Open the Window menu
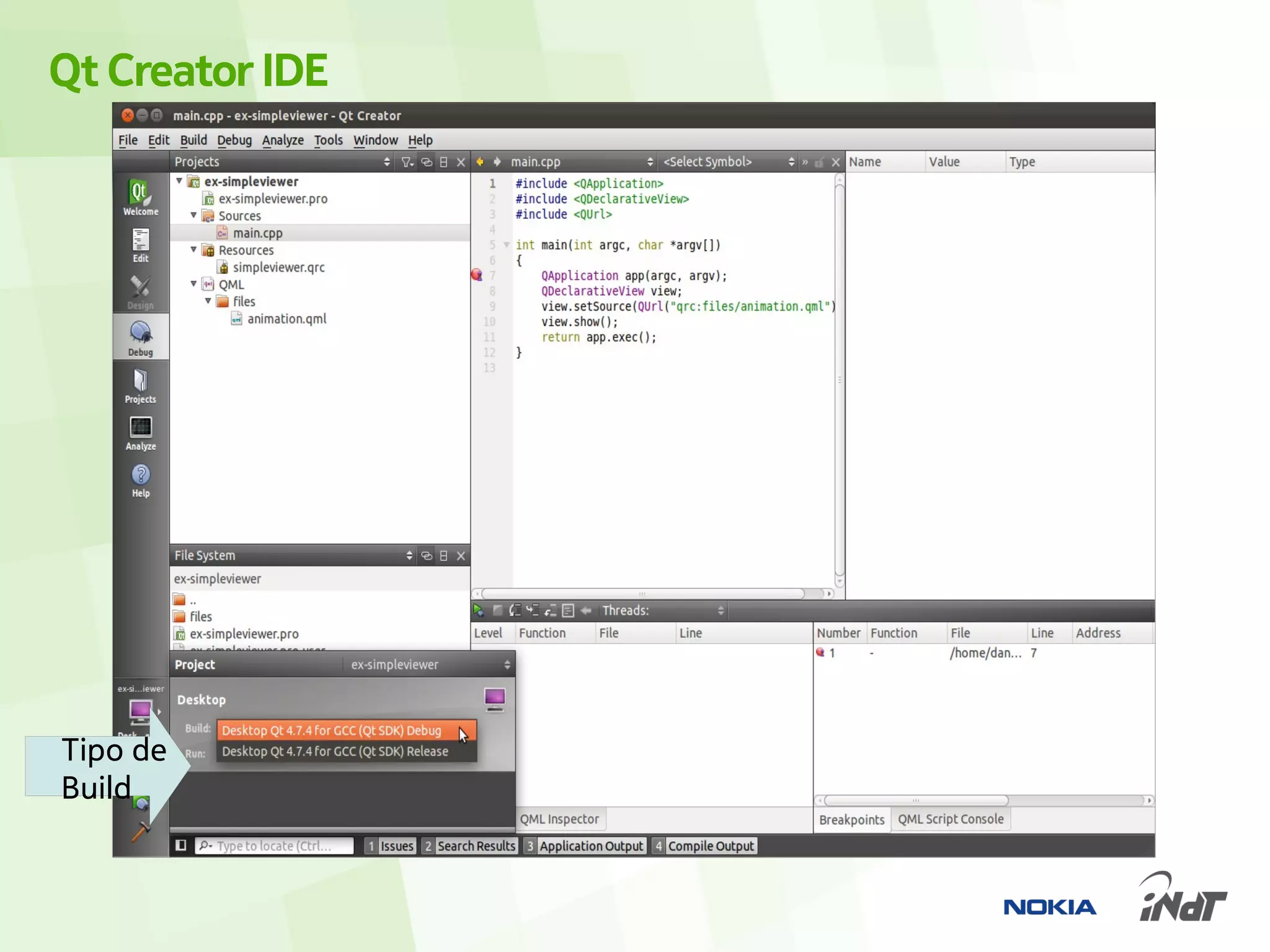This screenshot has height=952, width=1270. (x=375, y=140)
